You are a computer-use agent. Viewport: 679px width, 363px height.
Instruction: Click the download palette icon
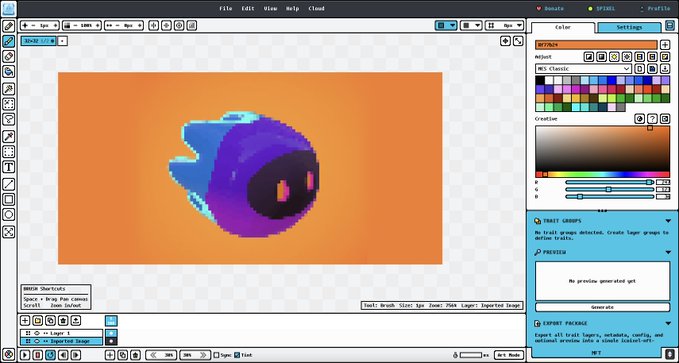coord(665,68)
